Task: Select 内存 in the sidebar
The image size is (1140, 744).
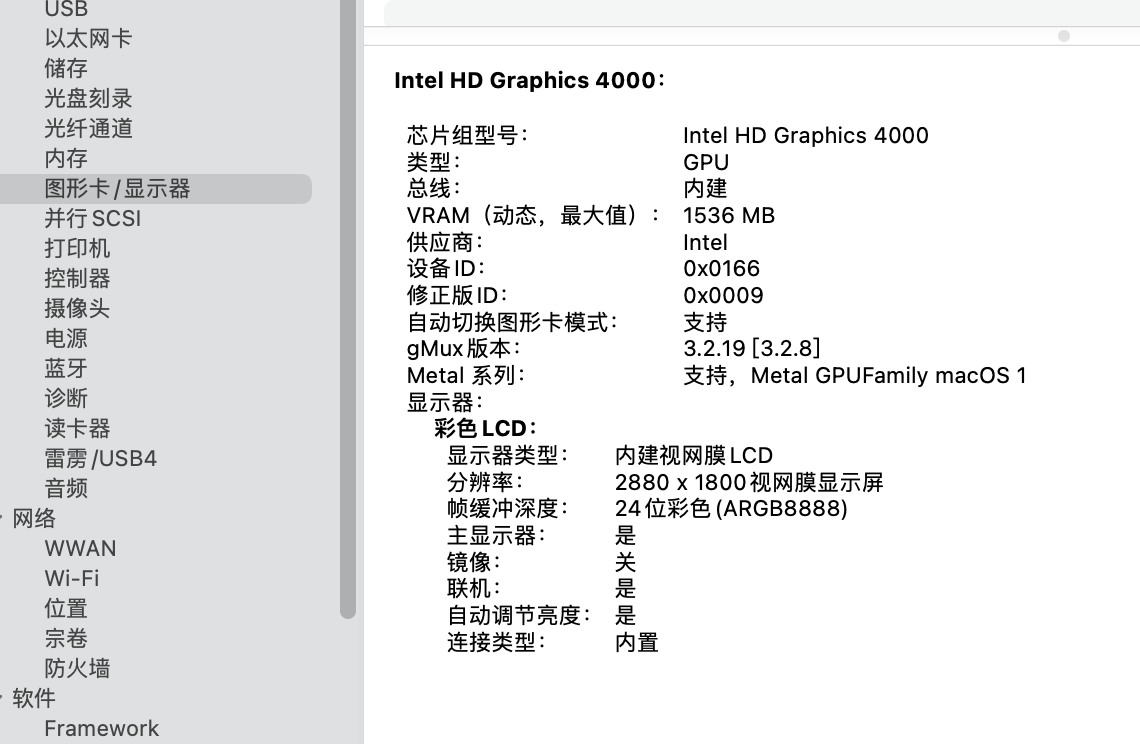Action: [x=66, y=159]
